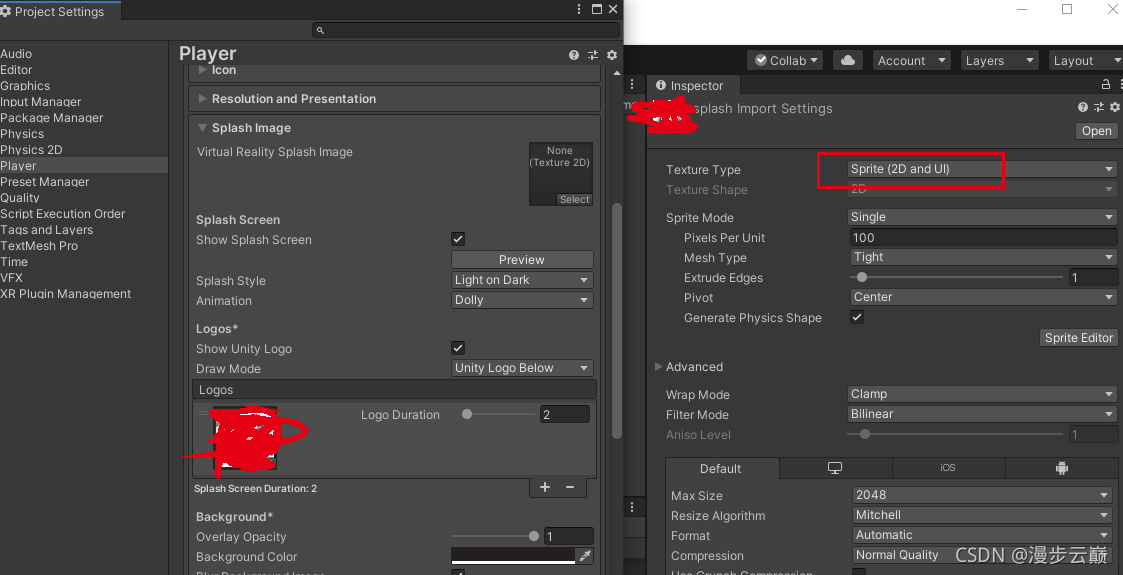This screenshot has height=575, width=1123.
Task: Click Player preset selector icon
Action: [x=593, y=55]
